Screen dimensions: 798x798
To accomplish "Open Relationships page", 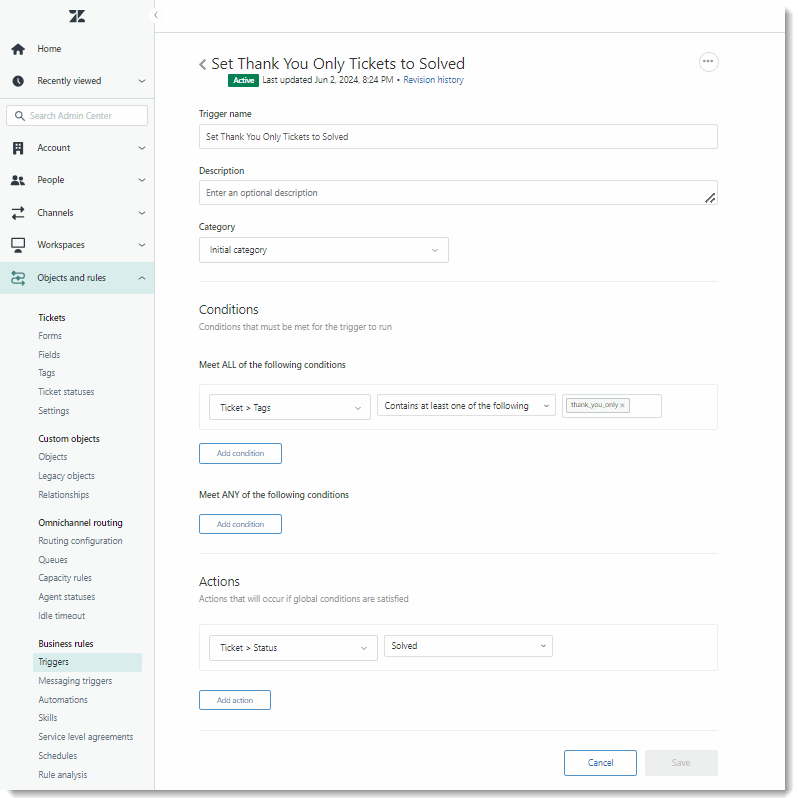I will 64,495.
